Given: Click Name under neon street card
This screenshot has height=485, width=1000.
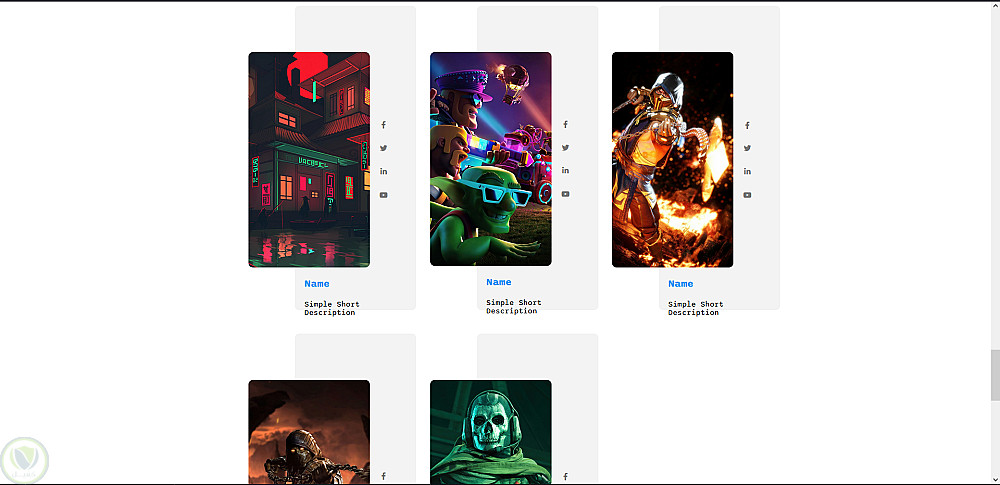Looking at the screenshot, I should tap(317, 284).
